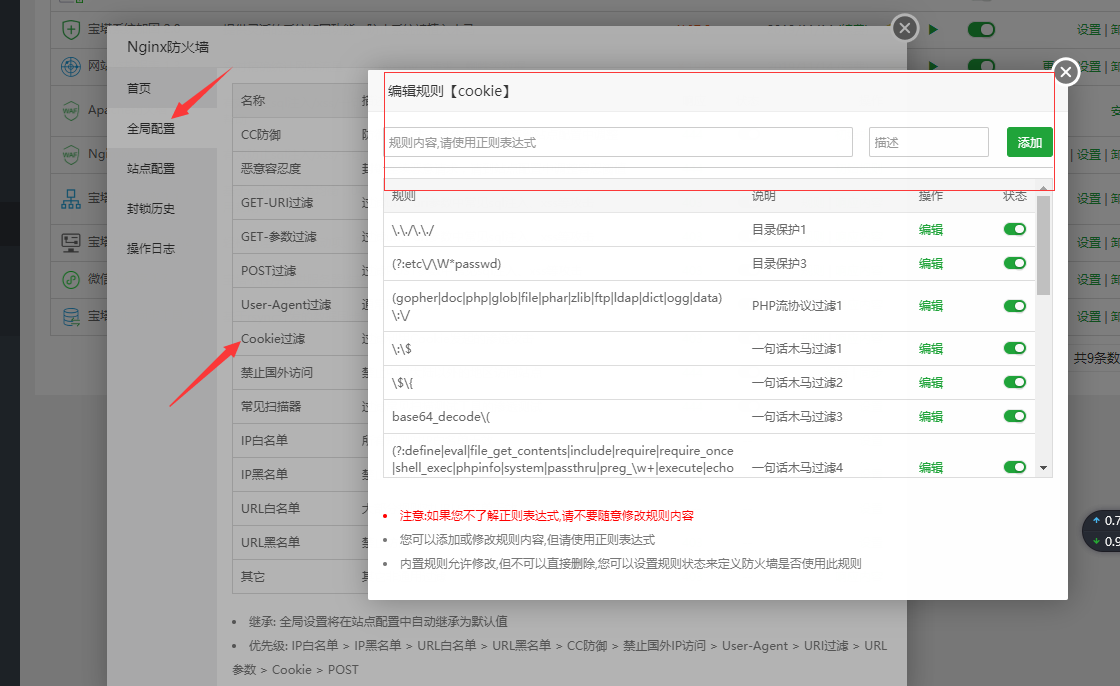Click the scroll-down arrow of the rule list
This screenshot has width=1120, height=686.
(x=1044, y=468)
